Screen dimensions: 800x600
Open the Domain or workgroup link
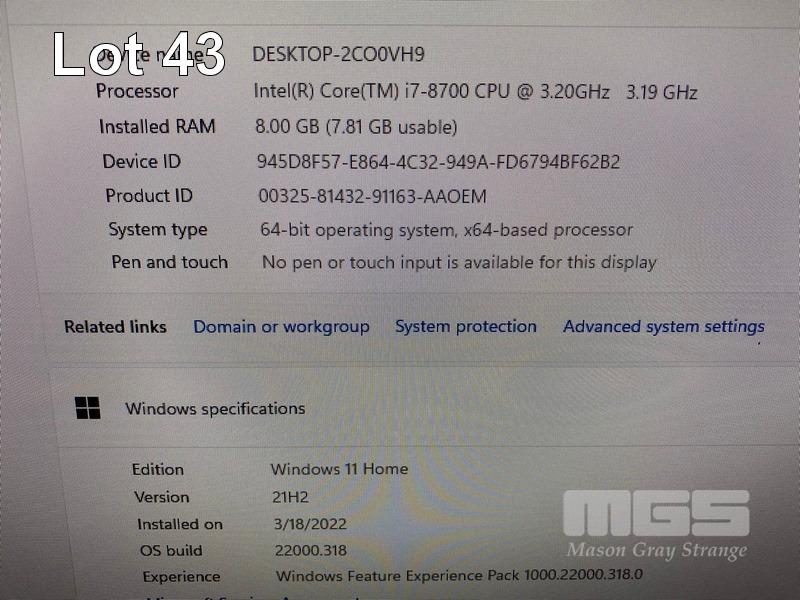(x=281, y=327)
